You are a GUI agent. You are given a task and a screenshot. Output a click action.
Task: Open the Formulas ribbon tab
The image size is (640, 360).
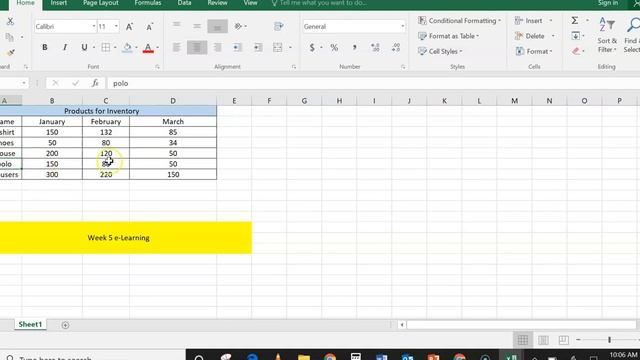click(x=148, y=3)
